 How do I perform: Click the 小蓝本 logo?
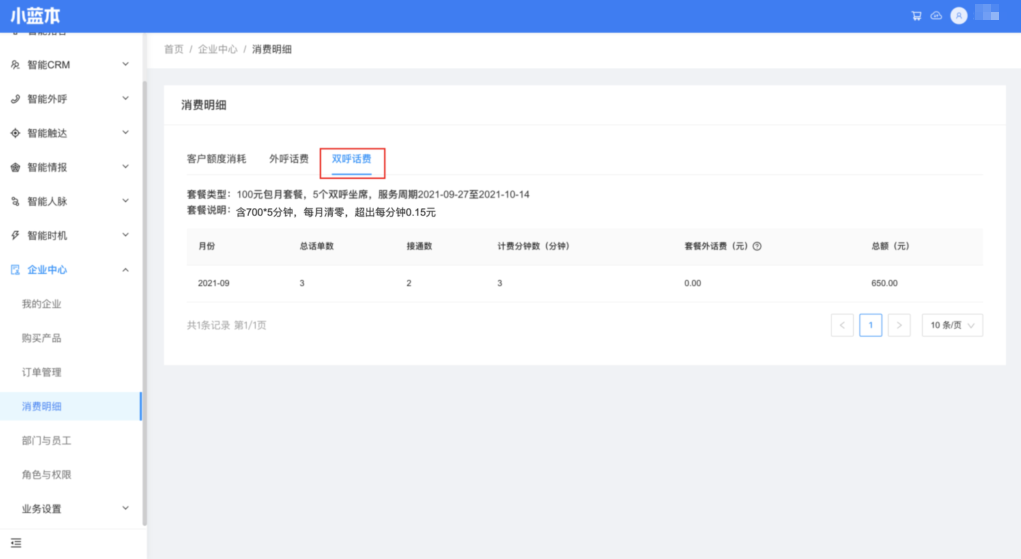click(38, 16)
